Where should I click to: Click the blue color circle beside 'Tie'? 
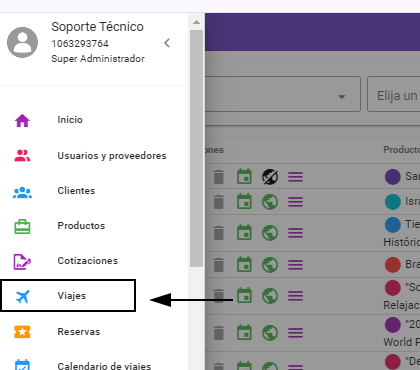(393, 225)
